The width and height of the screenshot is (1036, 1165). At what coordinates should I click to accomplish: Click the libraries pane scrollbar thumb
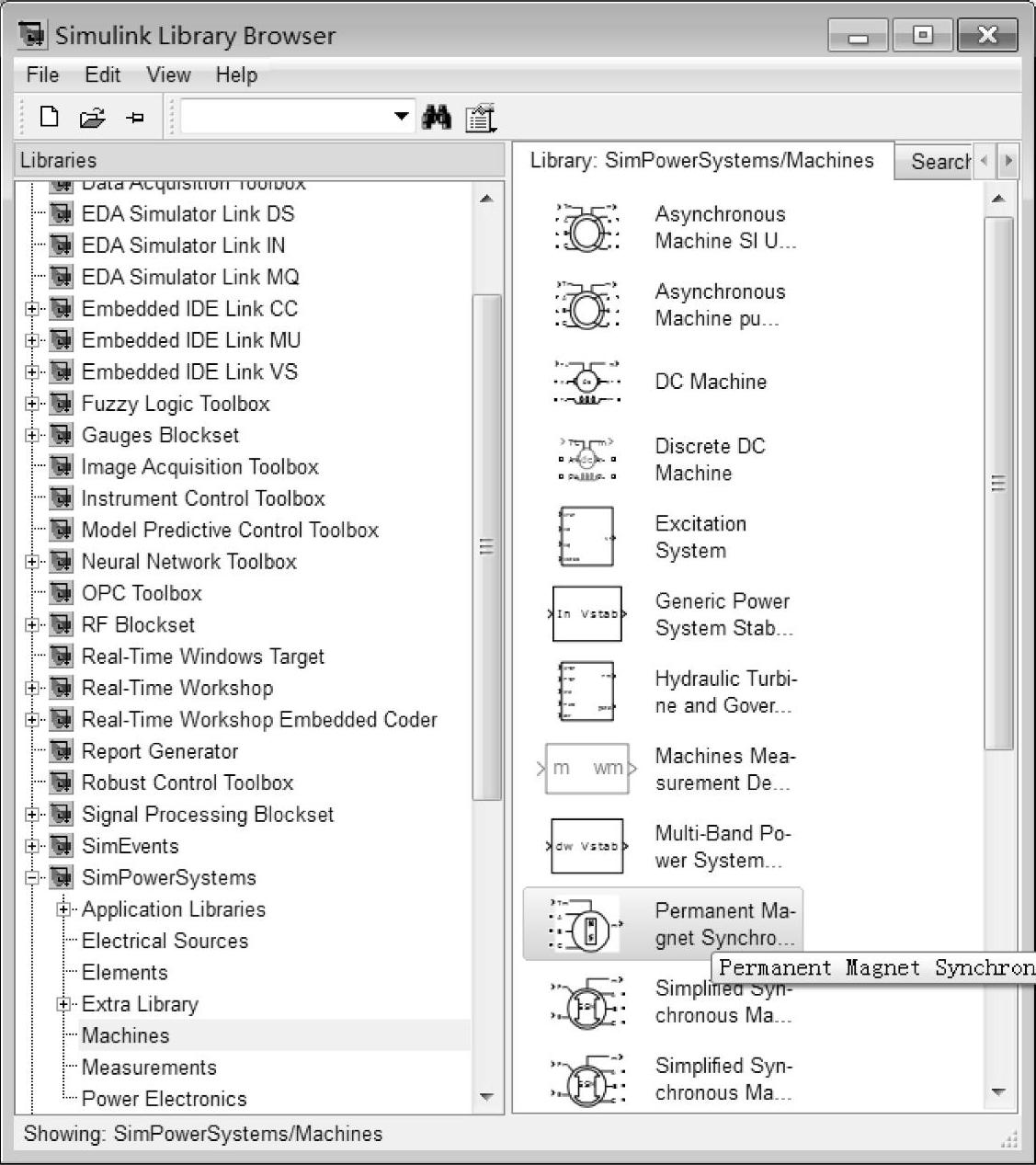point(486,547)
